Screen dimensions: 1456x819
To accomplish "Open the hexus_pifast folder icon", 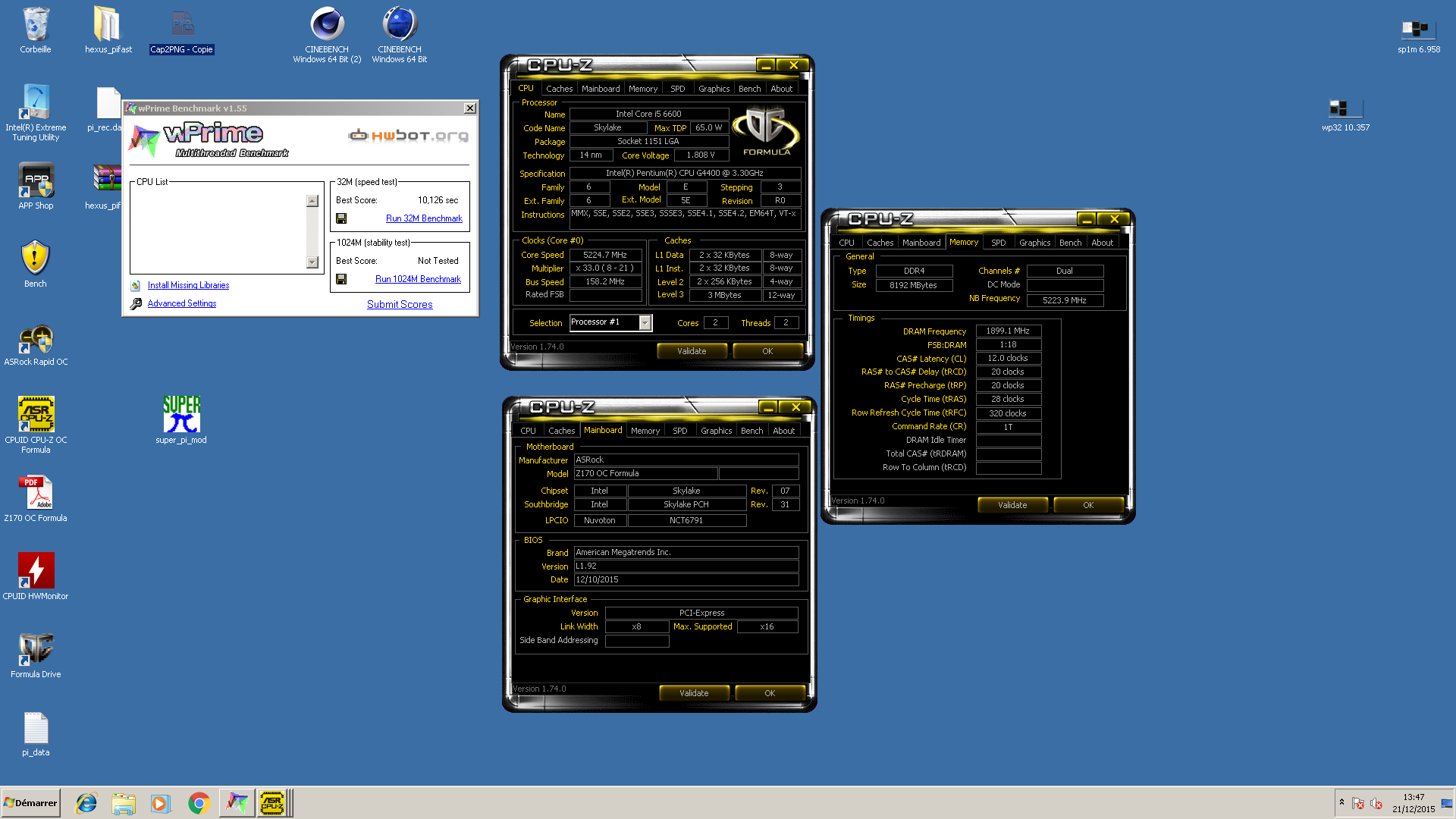I will point(108,30).
